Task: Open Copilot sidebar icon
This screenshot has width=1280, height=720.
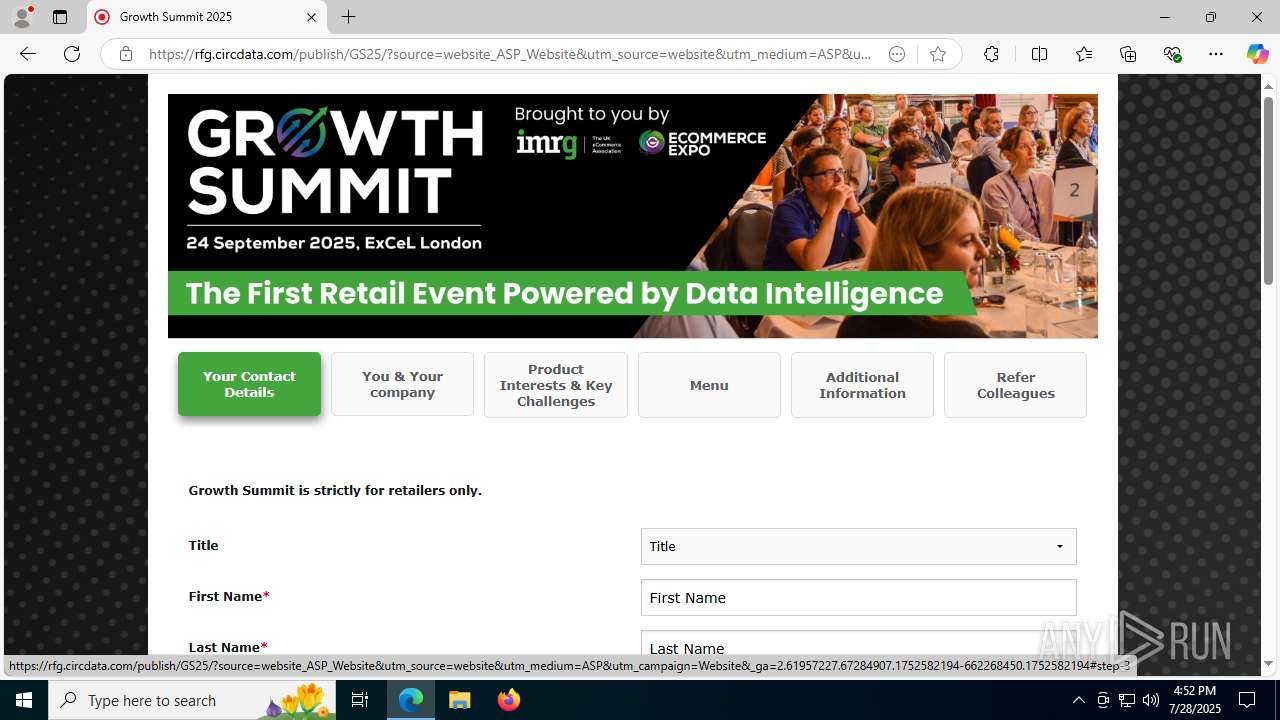Action: (1257, 54)
